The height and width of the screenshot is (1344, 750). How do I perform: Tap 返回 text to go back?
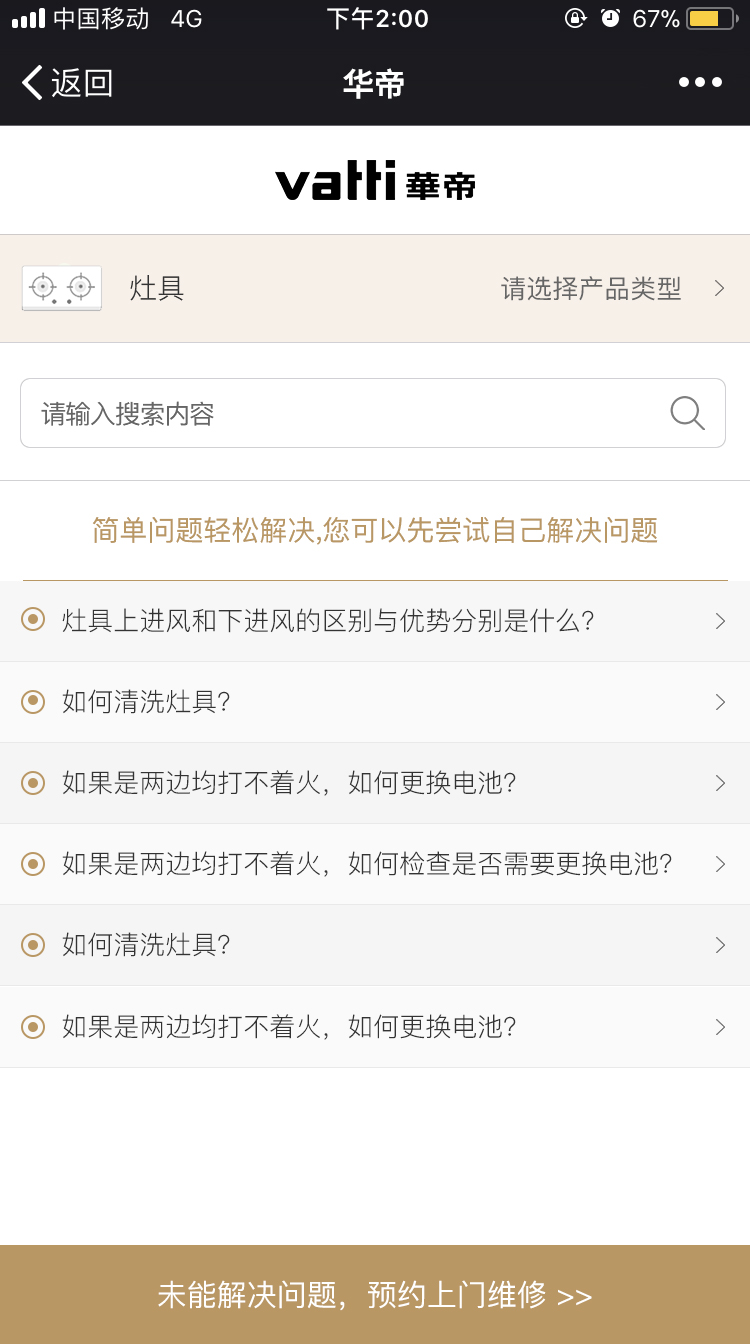(x=82, y=83)
